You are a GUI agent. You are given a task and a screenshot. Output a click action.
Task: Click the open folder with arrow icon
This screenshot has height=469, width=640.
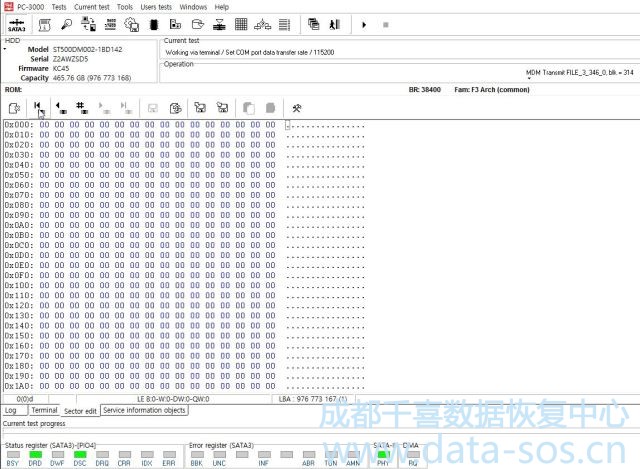pyautogui.click(x=198, y=24)
